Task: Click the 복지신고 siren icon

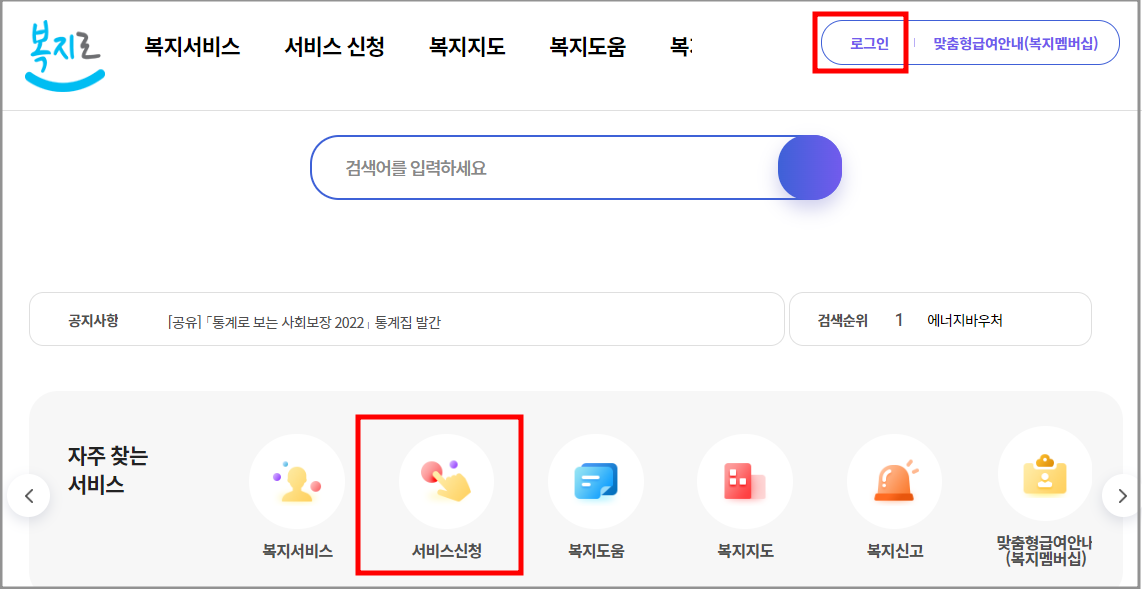Action: [x=894, y=480]
